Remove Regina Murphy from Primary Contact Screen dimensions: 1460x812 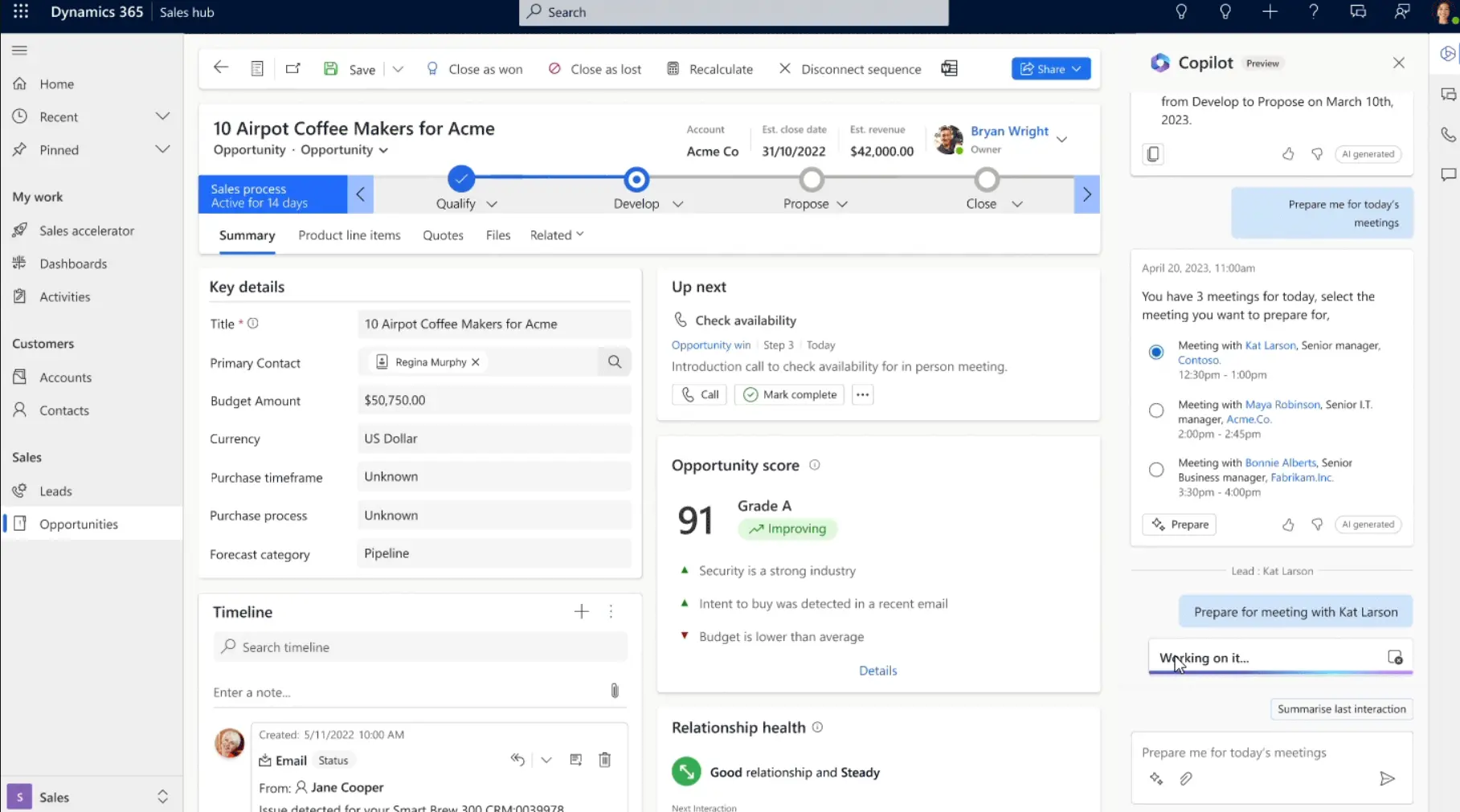click(476, 362)
